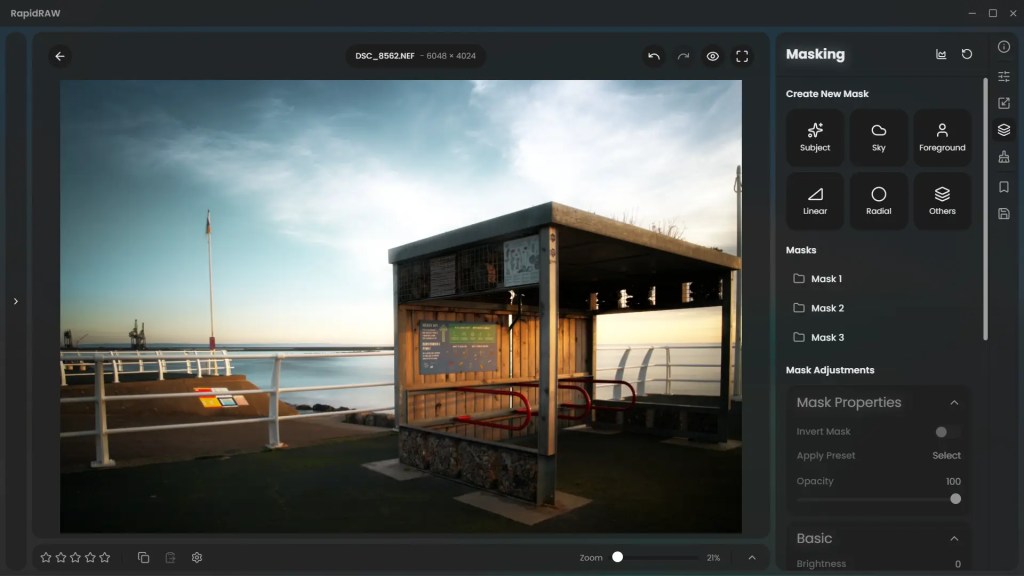Expand the left side panel
Viewport: 1024px width, 576px height.
pos(15,301)
